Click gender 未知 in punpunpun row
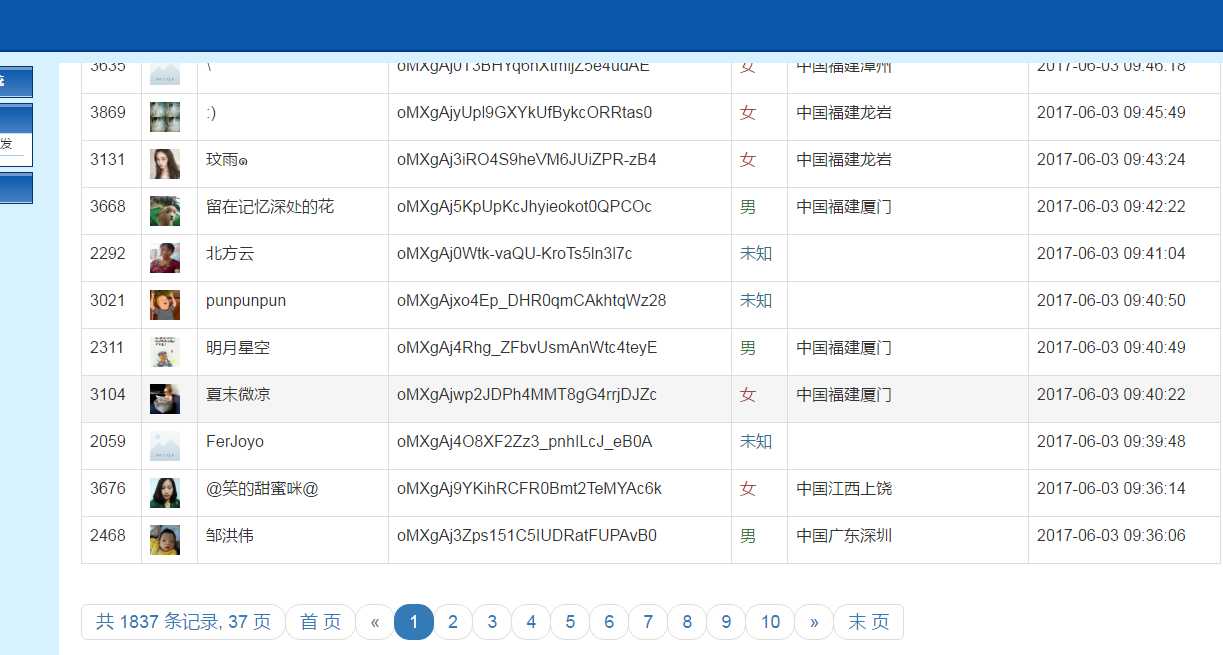 tap(756, 300)
